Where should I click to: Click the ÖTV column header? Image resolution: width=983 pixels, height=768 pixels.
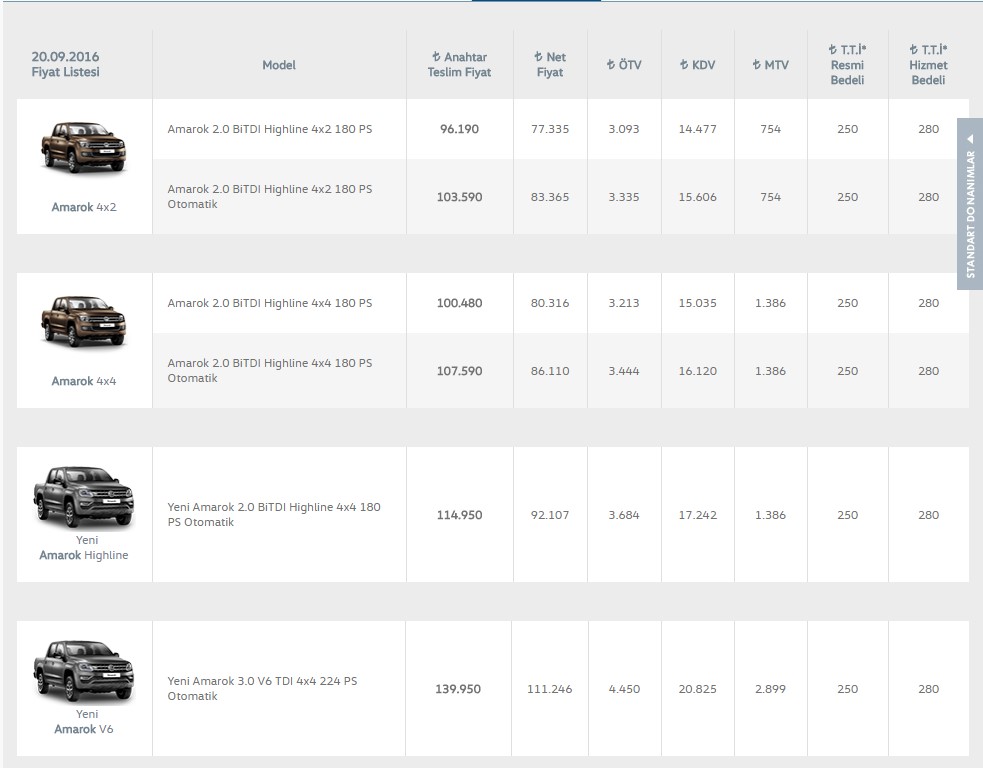pos(624,65)
